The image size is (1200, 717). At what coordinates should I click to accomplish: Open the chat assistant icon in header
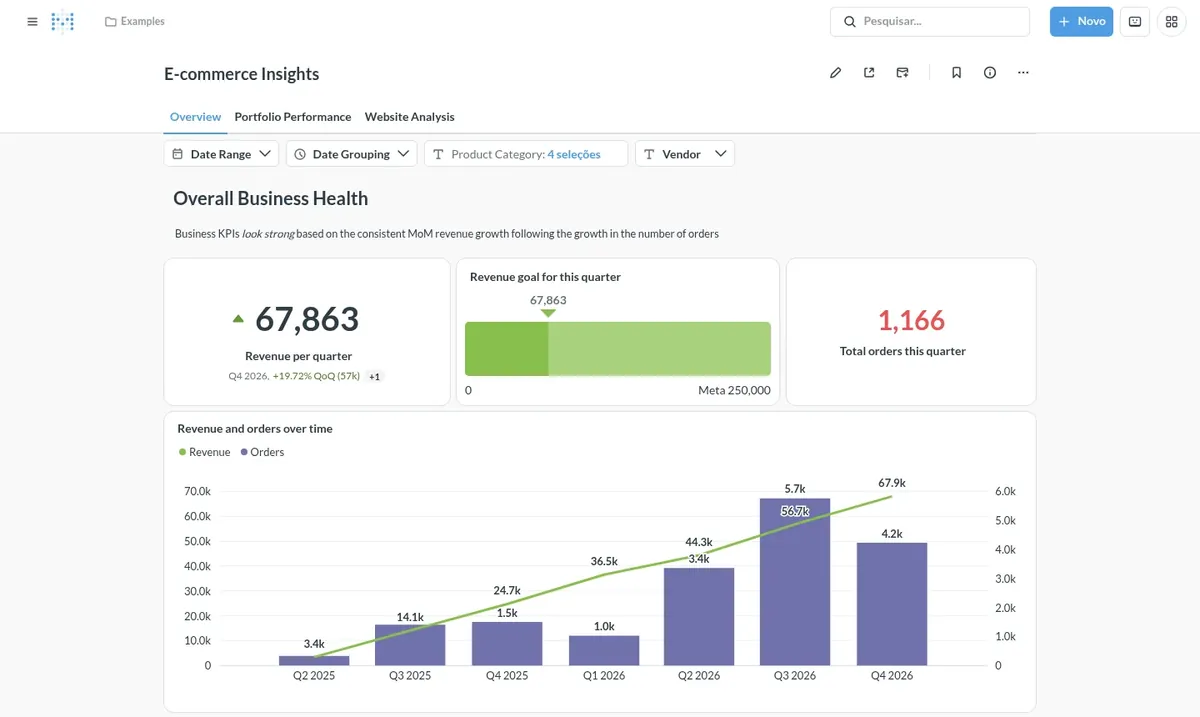tap(1135, 21)
